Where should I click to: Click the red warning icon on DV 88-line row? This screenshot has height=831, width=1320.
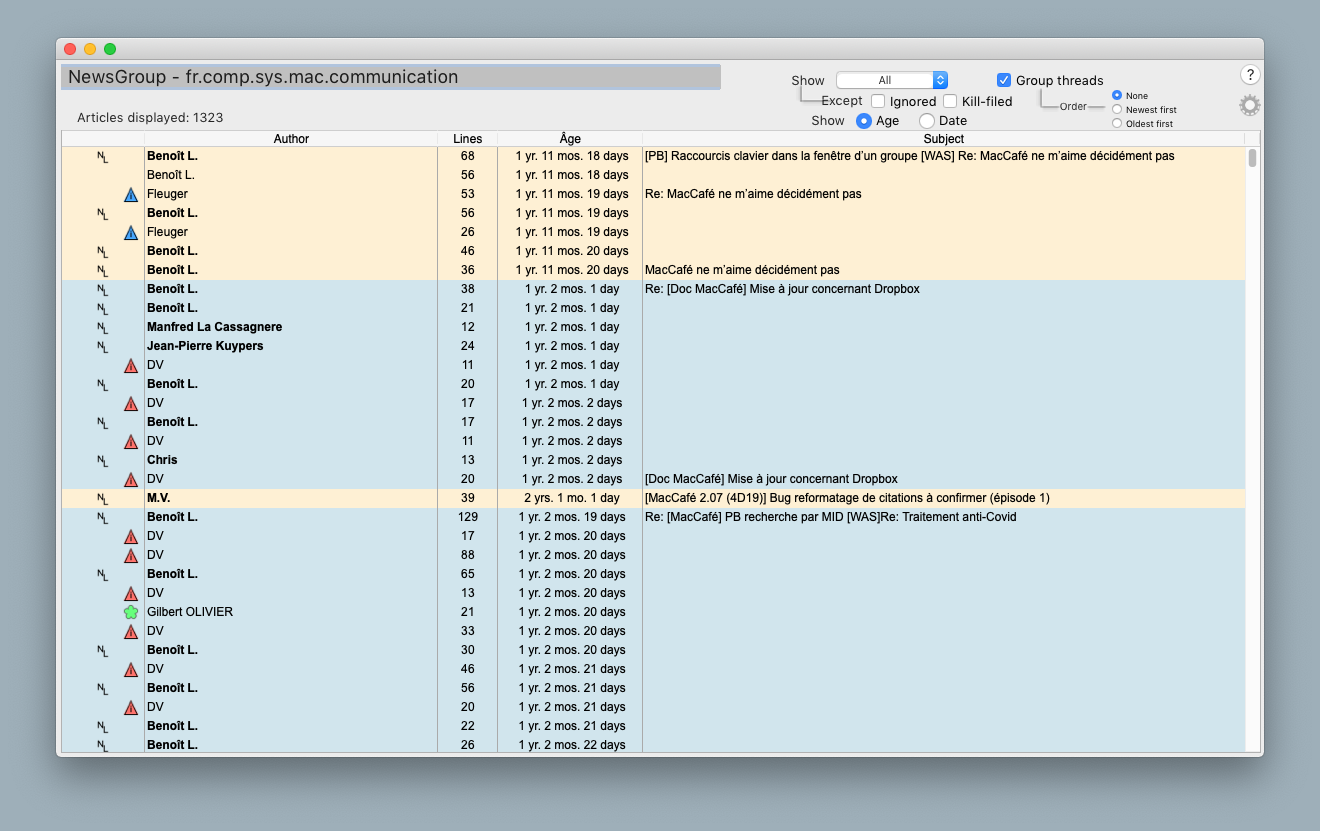130,555
